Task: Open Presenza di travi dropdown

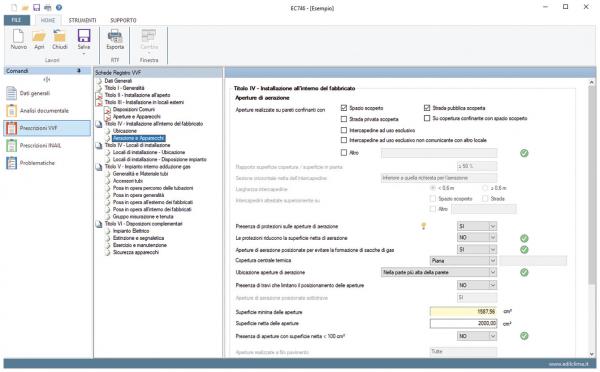Action: (x=477, y=285)
